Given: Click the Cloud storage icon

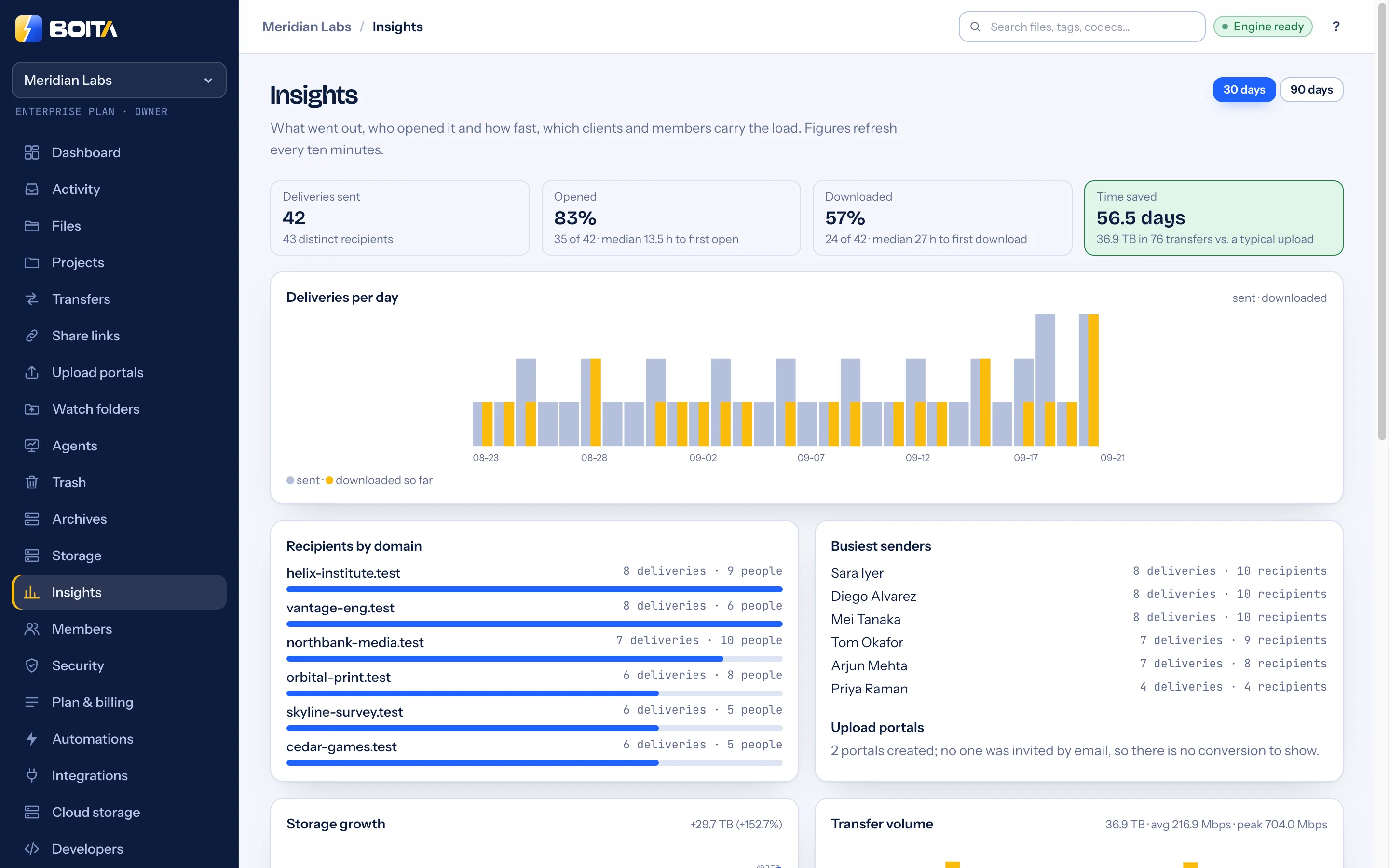Looking at the screenshot, I should [31, 813].
